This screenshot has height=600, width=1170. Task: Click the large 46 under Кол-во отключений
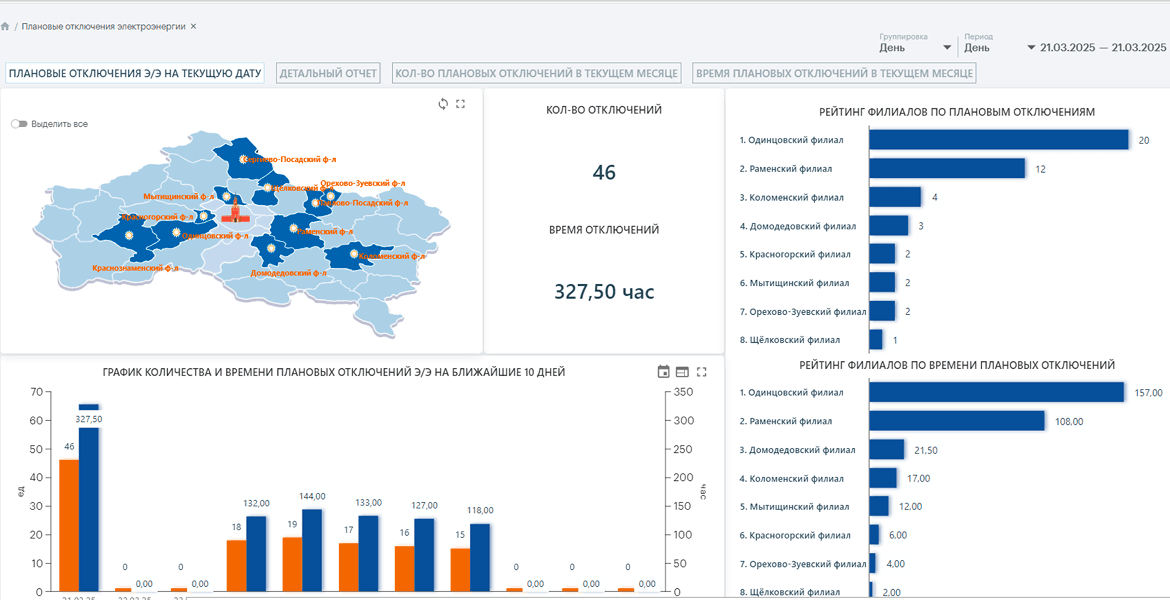pos(604,172)
